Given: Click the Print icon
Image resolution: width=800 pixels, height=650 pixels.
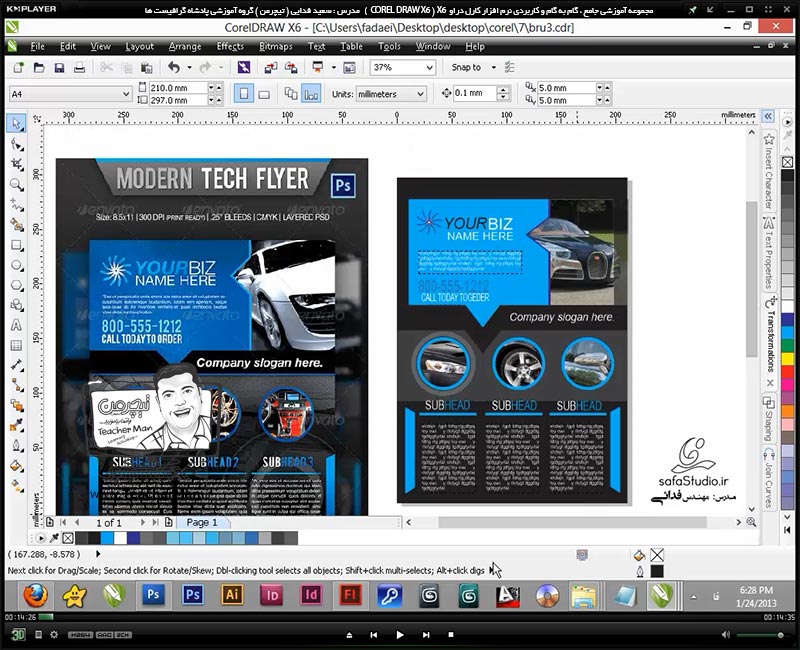Looking at the screenshot, I should [x=79, y=67].
